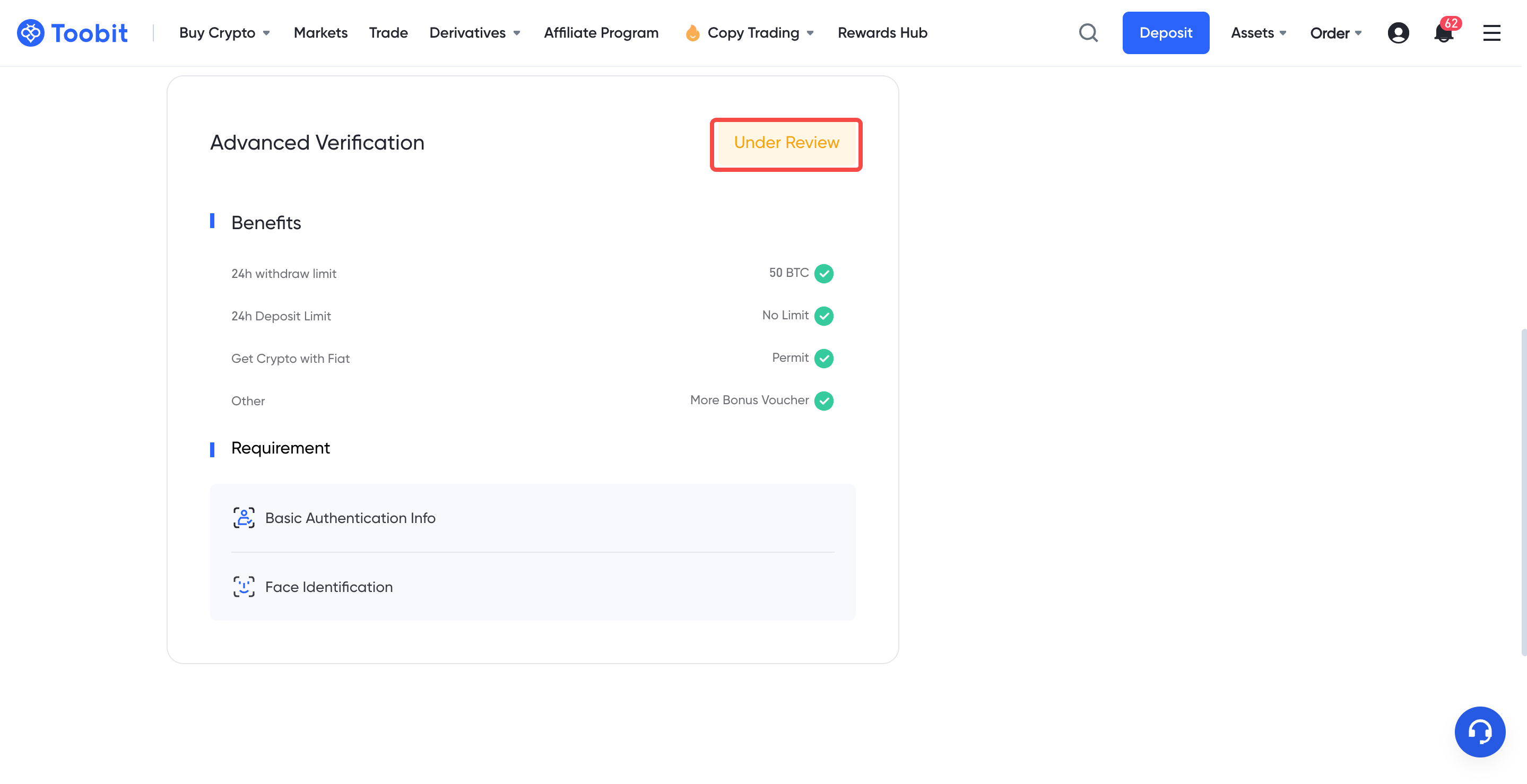Open the hamburger menu icon
Image resolution: width=1527 pixels, height=784 pixels.
click(x=1491, y=32)
